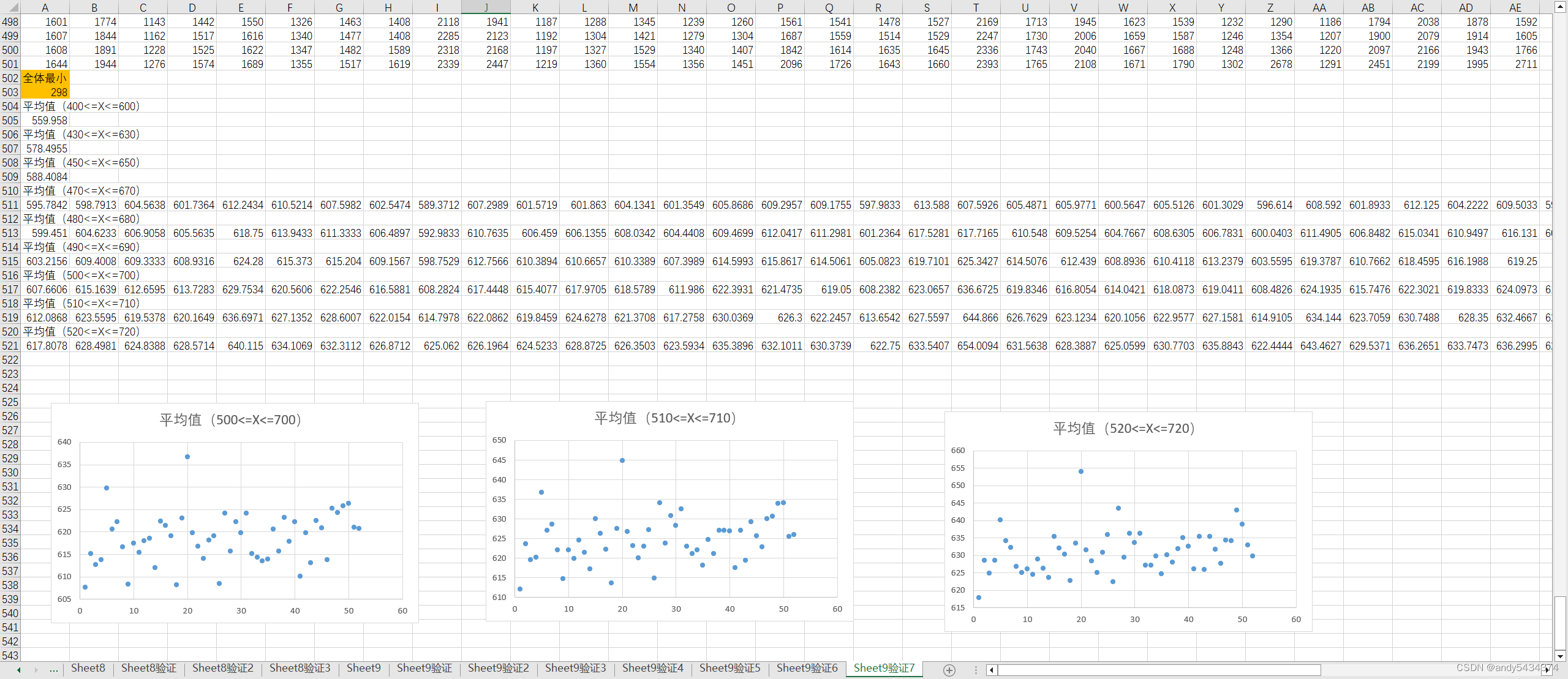The width and height of the screenshot is (1568, 679).
Task: Open the Sheet8验证2 tab
Action: pos(223,668)
